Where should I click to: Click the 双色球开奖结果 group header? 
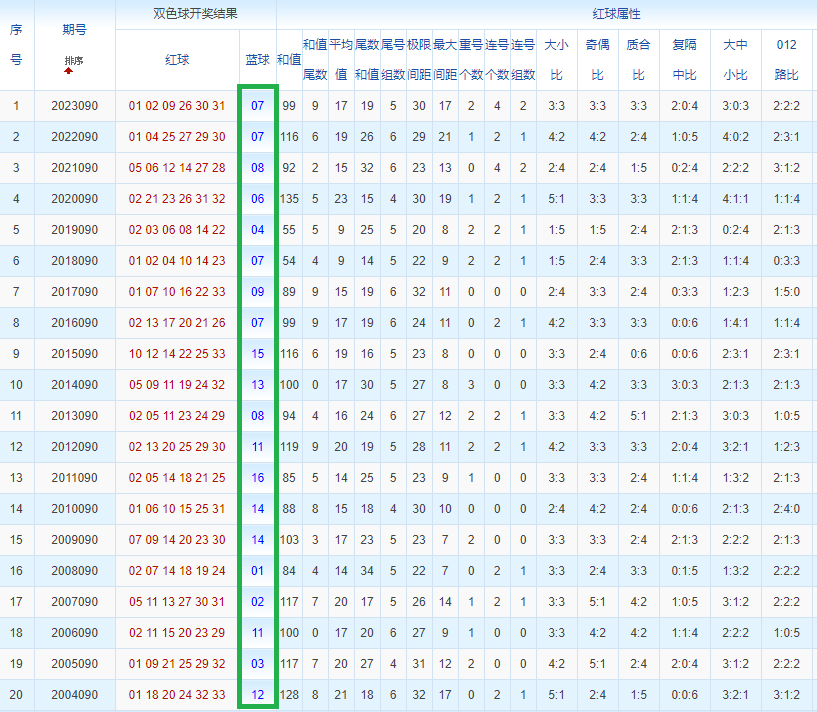point(195,14)
